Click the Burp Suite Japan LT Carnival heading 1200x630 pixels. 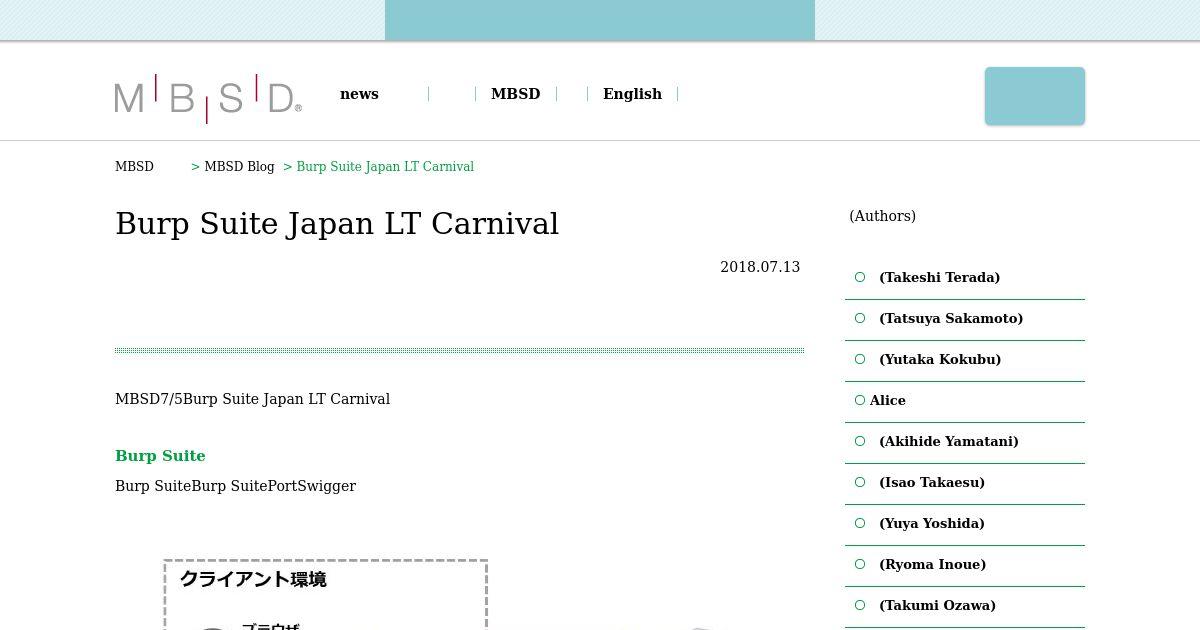point(337,223)
